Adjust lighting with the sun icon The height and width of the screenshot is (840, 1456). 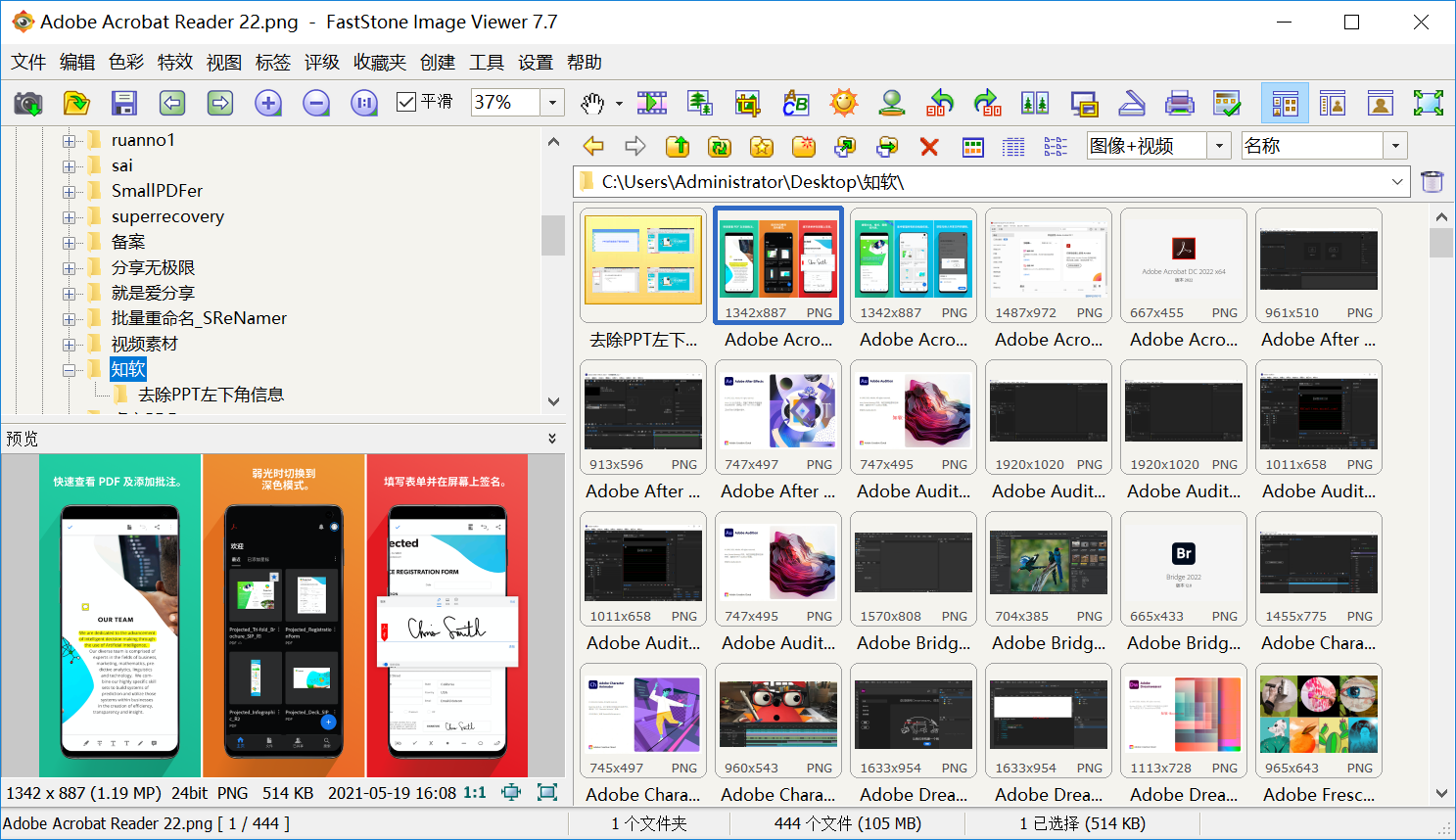[844, 103]
